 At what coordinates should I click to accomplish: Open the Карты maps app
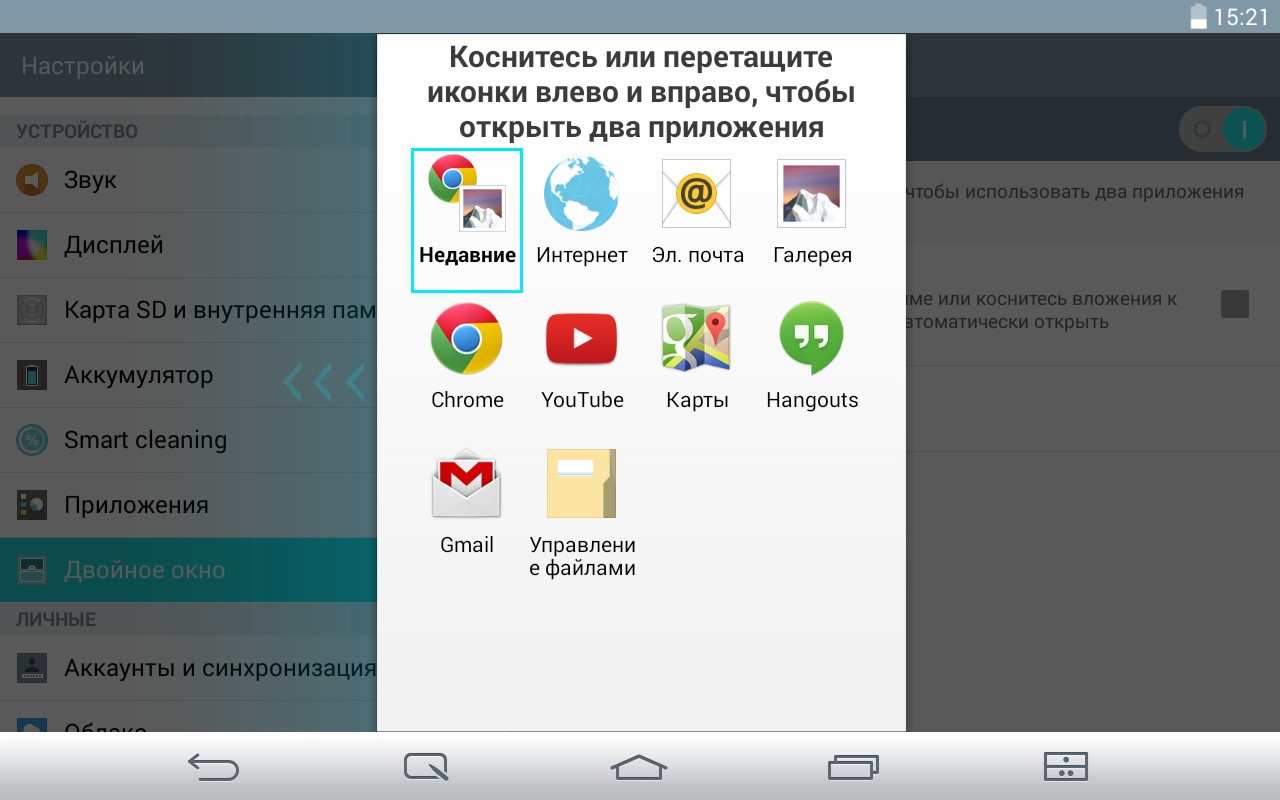(697, 340)
